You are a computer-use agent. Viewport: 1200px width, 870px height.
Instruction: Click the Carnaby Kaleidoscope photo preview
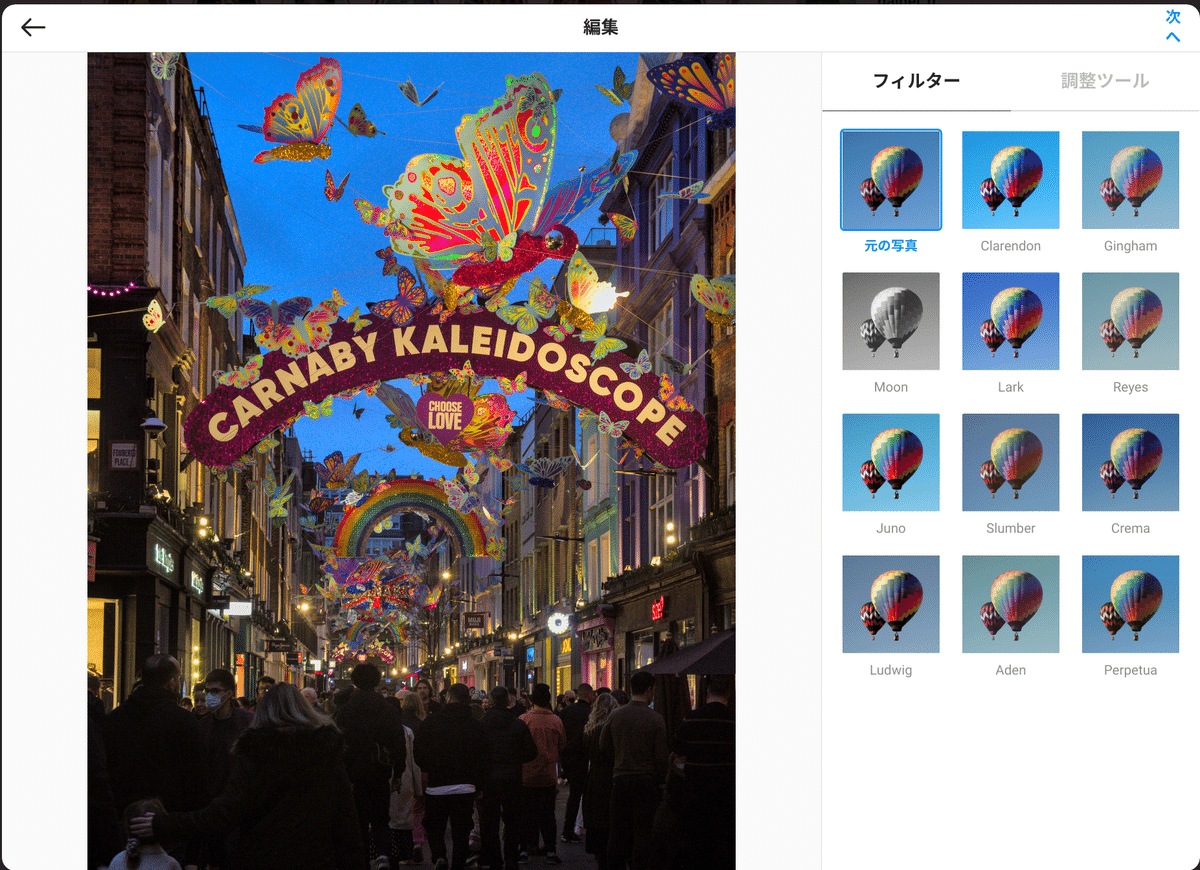pyautogui.click(x=411, y=461)
